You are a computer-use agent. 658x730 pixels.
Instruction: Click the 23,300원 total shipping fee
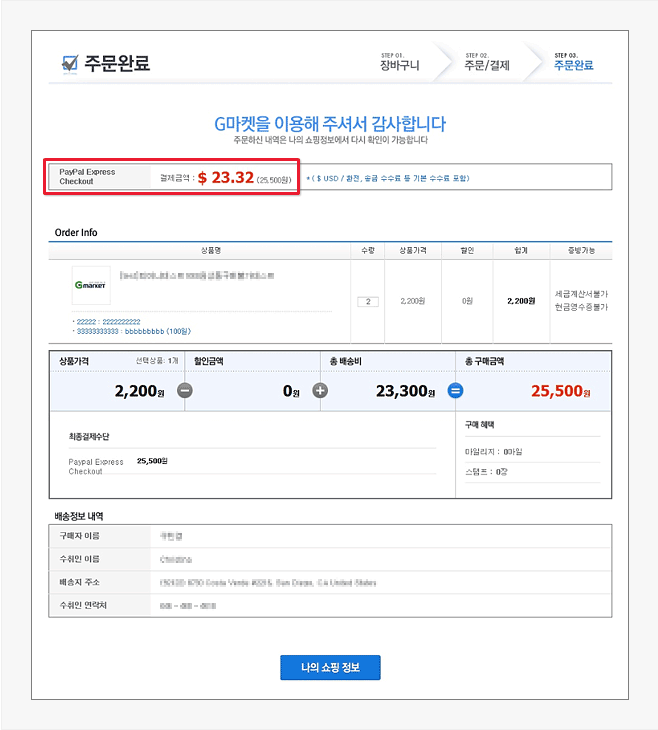tap(405, 391)
